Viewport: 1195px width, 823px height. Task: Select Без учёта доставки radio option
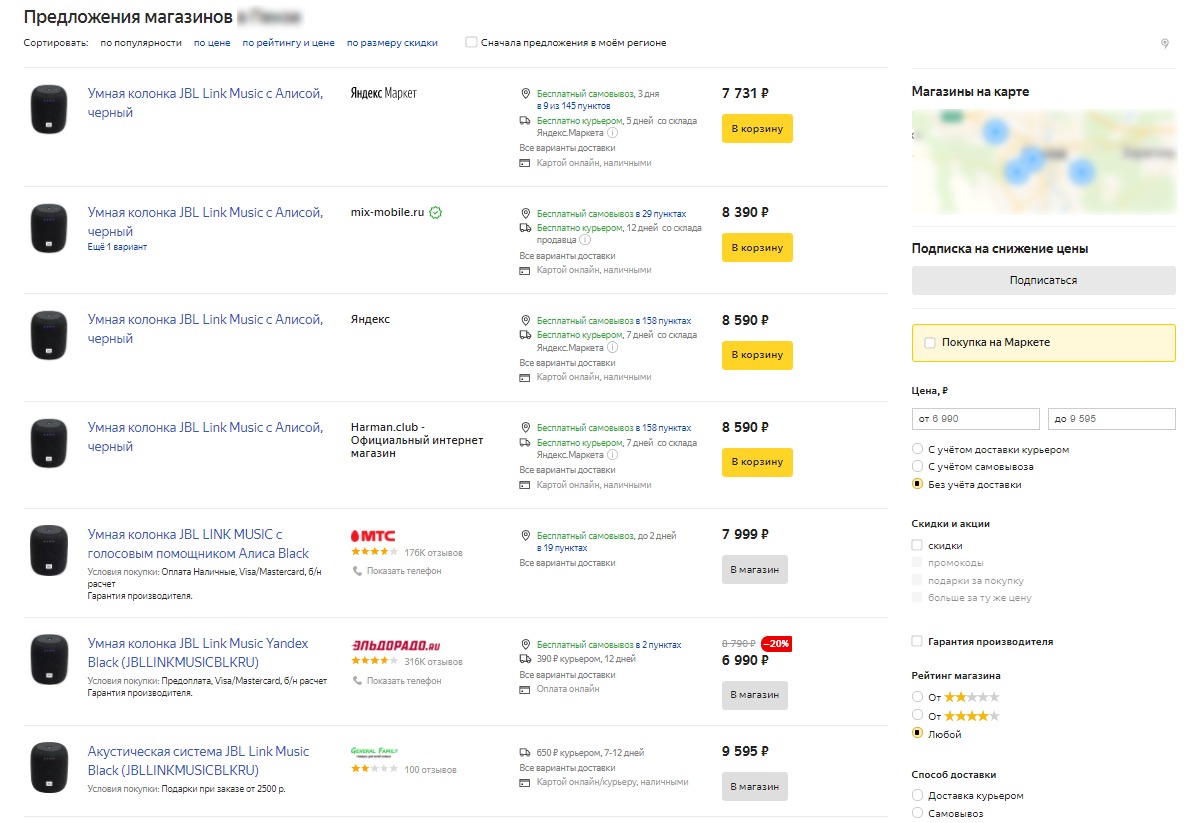(x=918, y=484)
